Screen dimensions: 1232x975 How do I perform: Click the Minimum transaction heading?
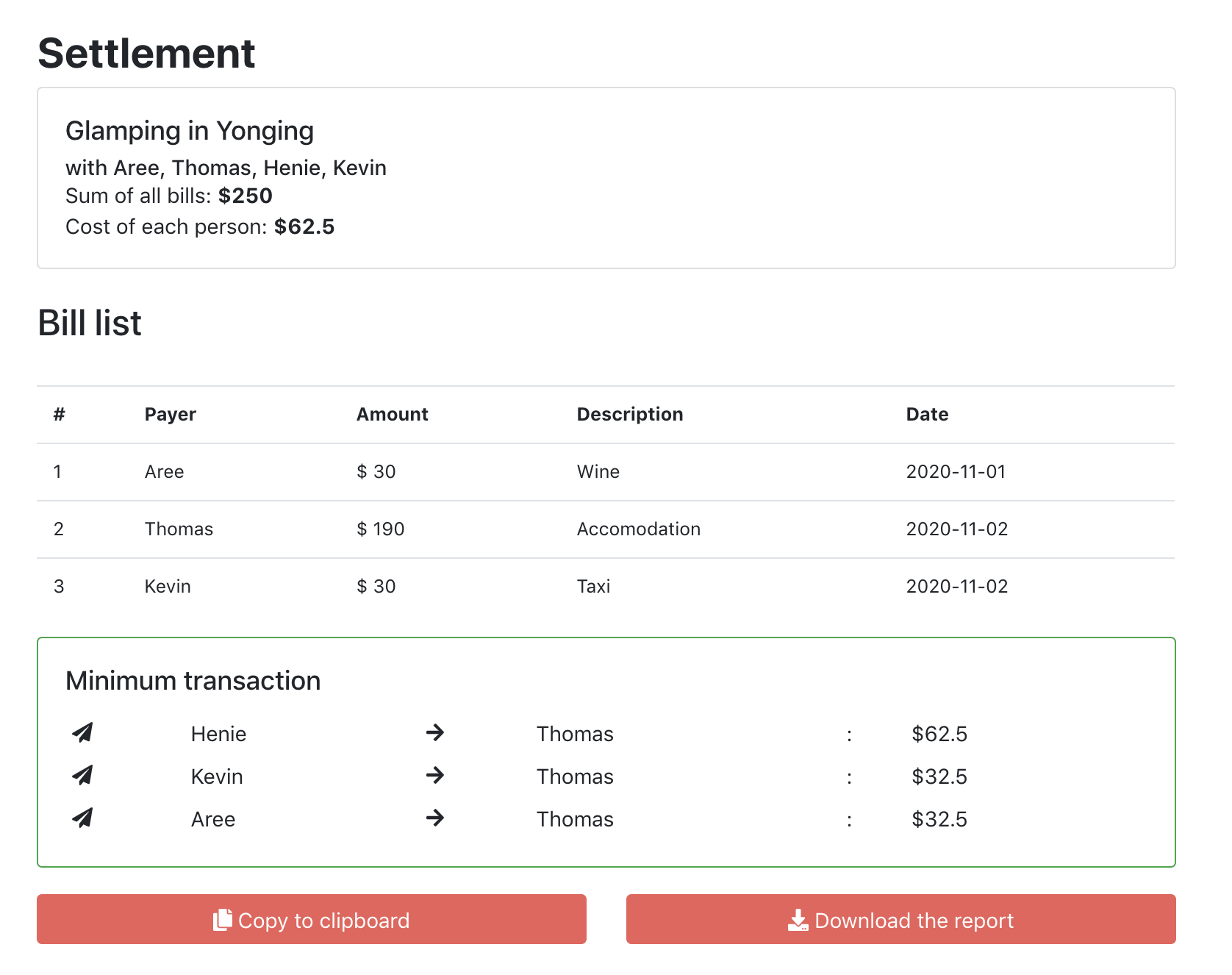click(193, 681)
